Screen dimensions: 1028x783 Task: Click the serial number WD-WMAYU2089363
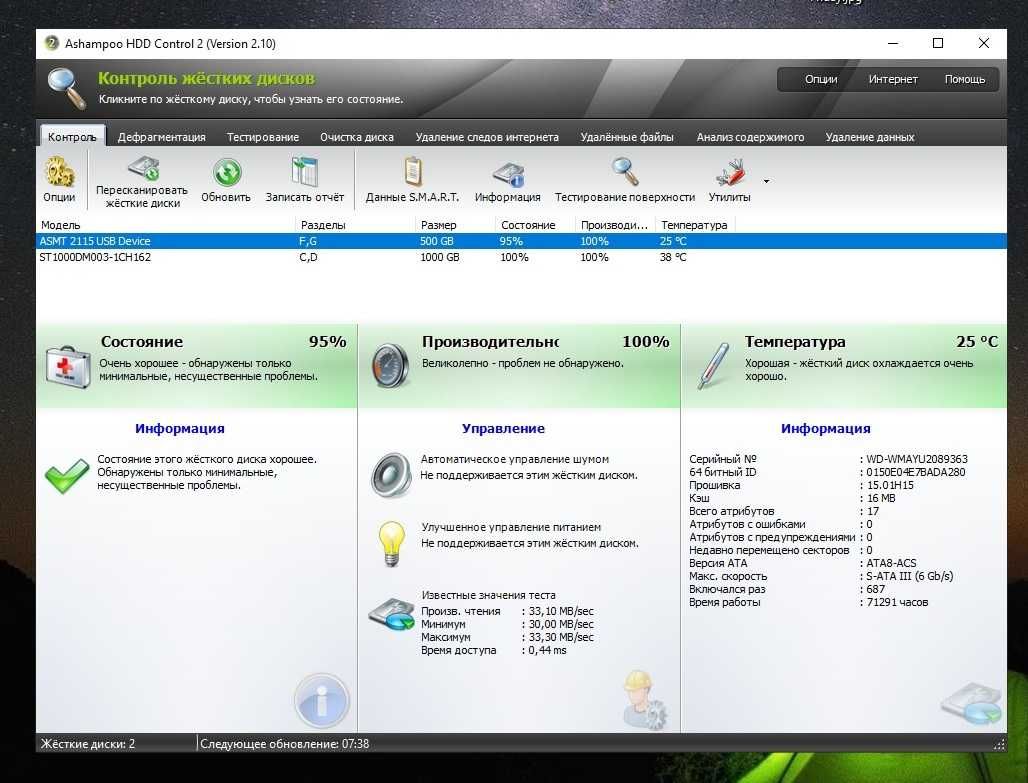917,459
